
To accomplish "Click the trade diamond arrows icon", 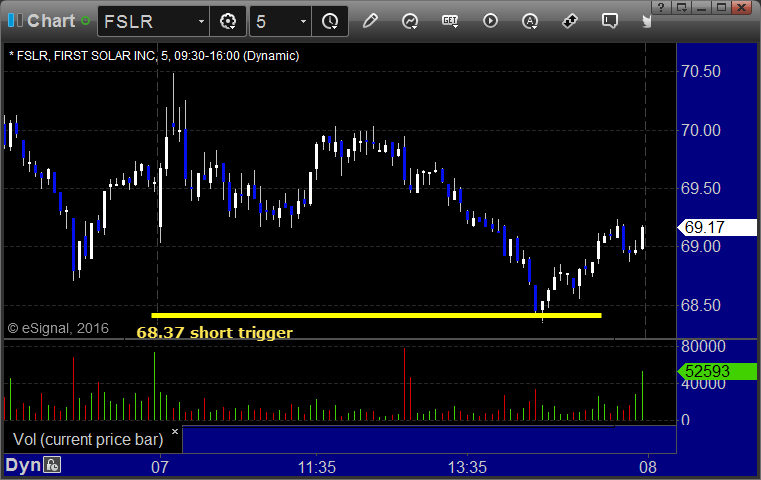I will pos(570,21).
